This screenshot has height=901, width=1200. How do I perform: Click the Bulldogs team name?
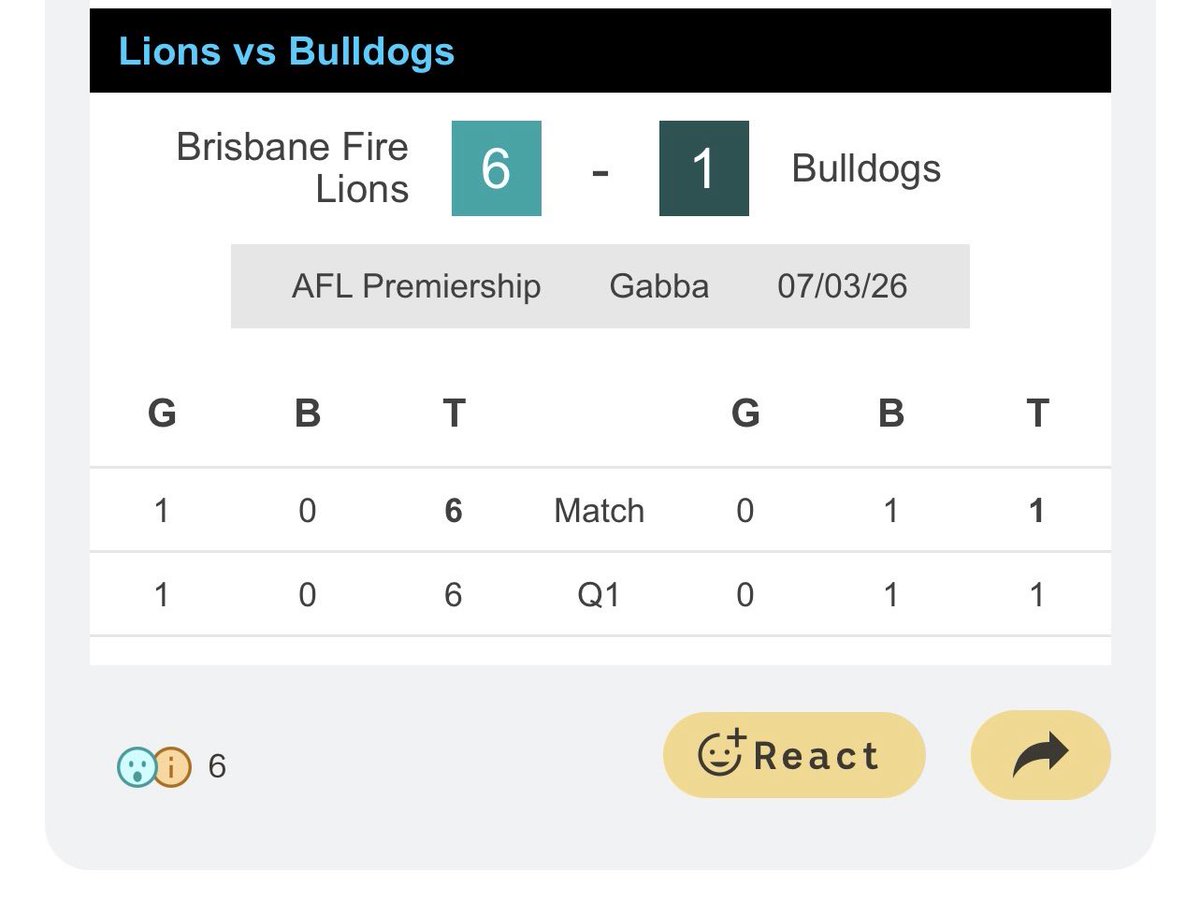[866, 168]
